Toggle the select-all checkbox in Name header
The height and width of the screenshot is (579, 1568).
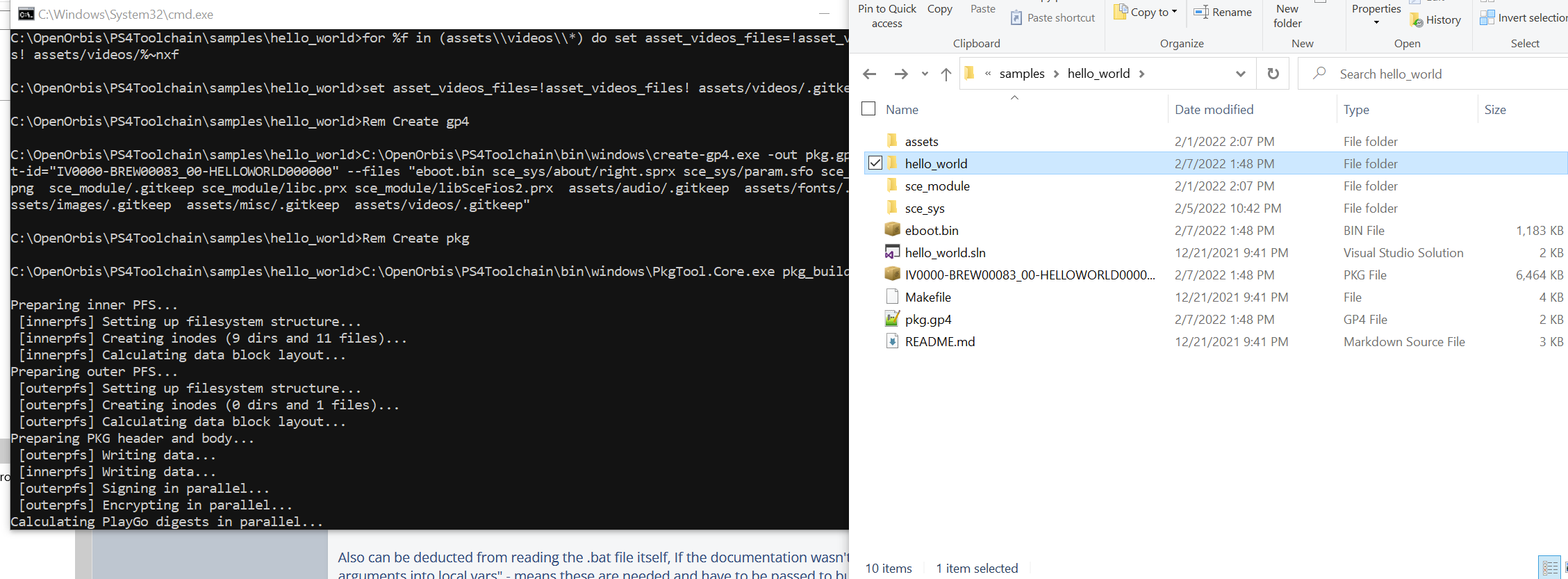[x=868, y=108]
